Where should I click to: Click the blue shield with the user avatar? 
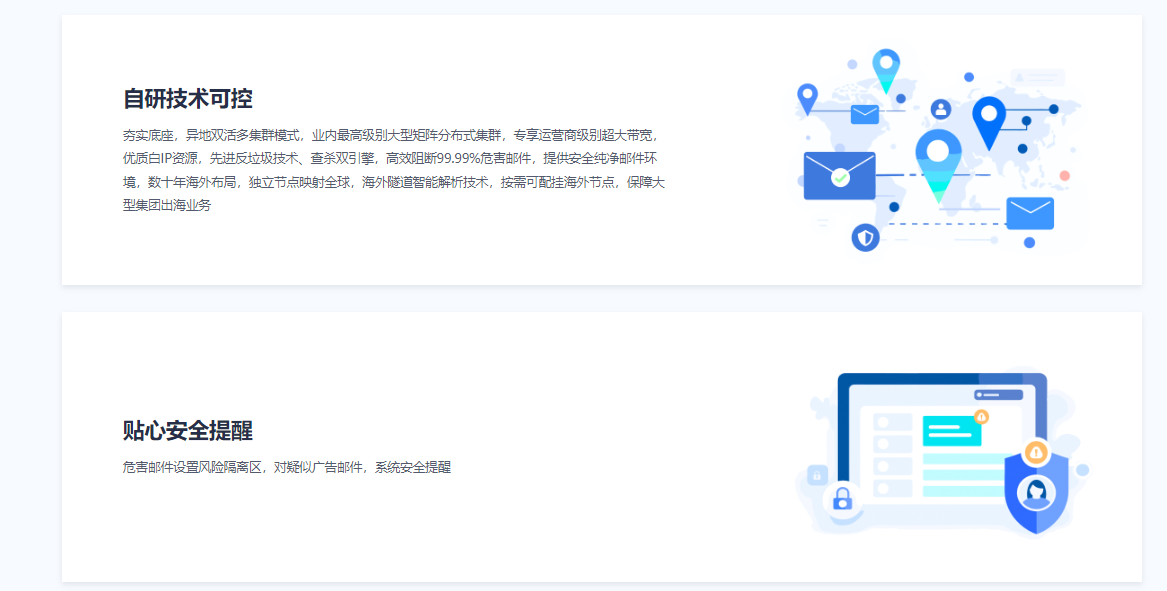1036,492
